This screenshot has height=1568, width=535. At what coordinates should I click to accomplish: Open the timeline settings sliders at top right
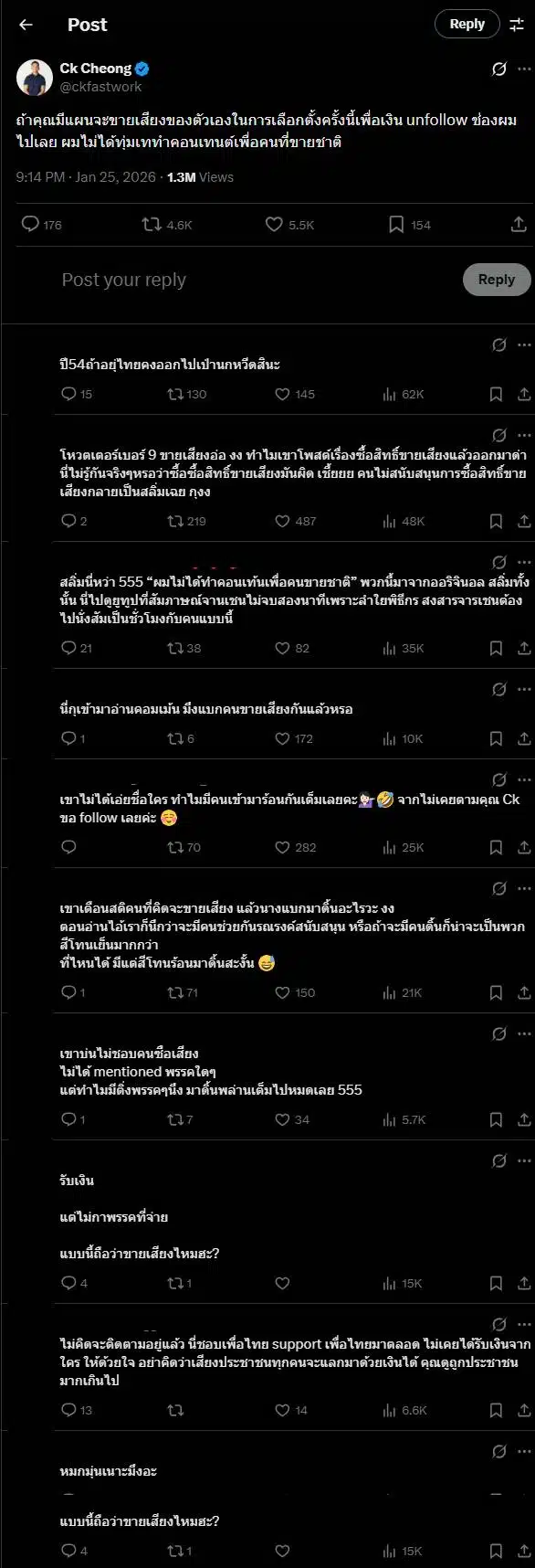pyautogui.click(x=517, y=25)
